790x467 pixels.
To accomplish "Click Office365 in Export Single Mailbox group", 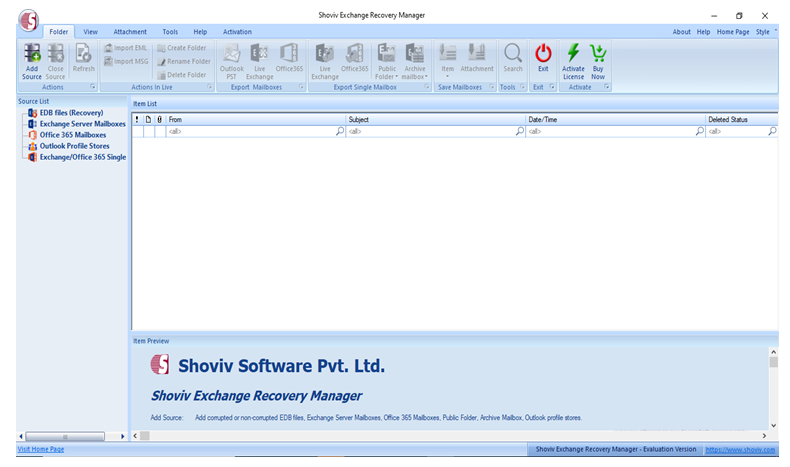I will pos(355,57).
